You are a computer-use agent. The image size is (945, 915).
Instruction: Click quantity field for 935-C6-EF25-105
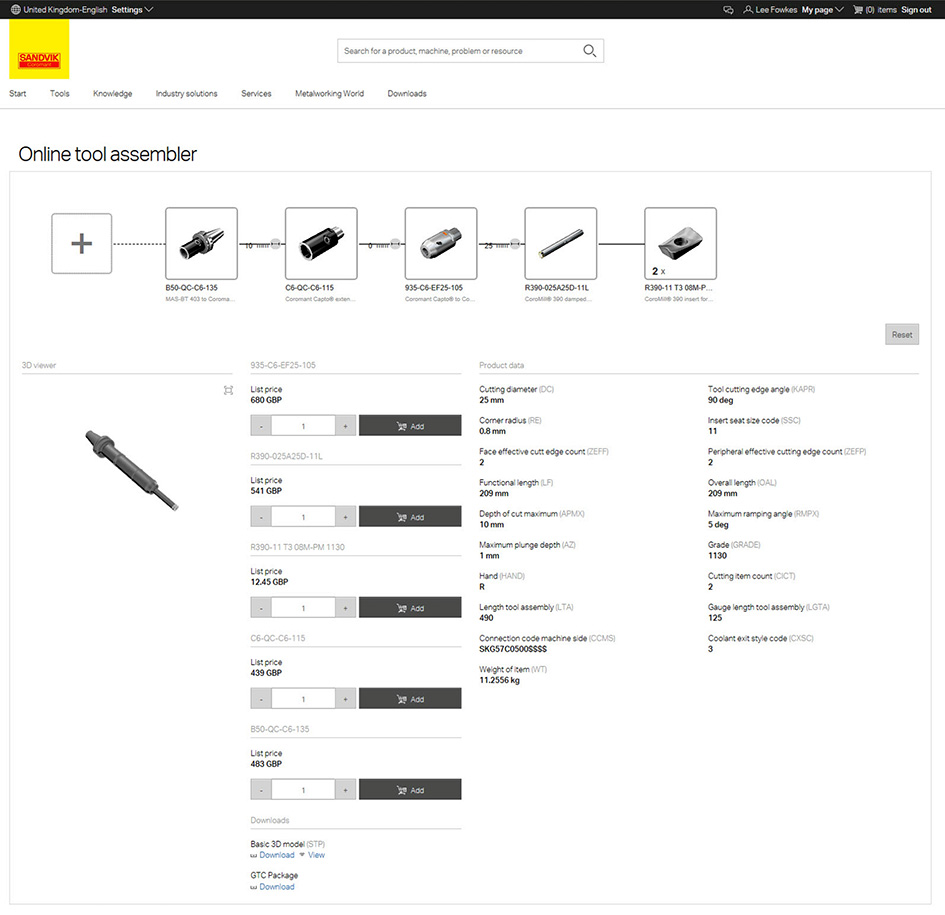[303, 426]
